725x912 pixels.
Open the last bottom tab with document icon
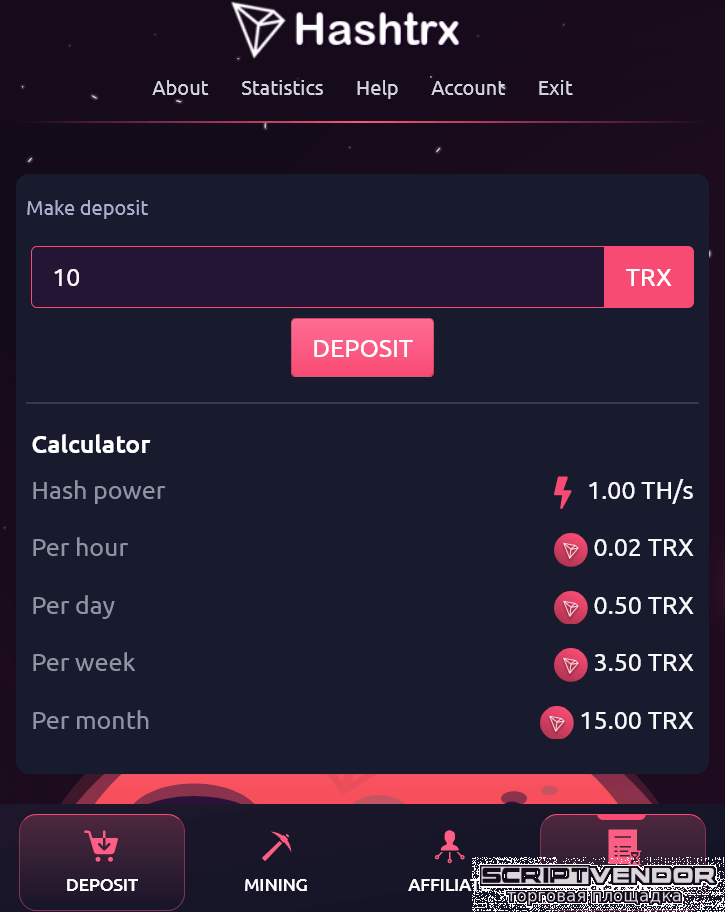point(623,838)
